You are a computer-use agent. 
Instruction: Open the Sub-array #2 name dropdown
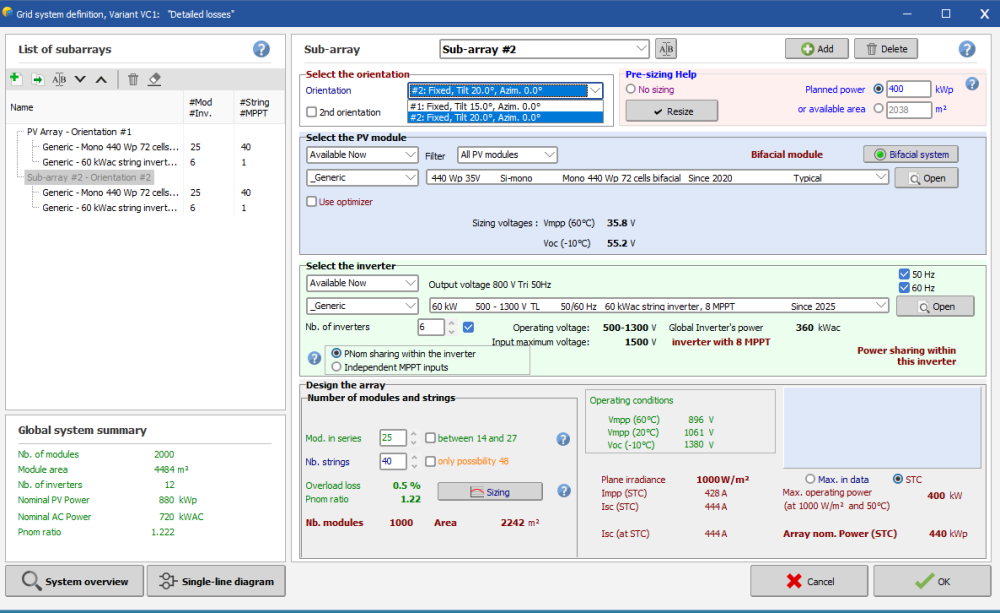641,49
